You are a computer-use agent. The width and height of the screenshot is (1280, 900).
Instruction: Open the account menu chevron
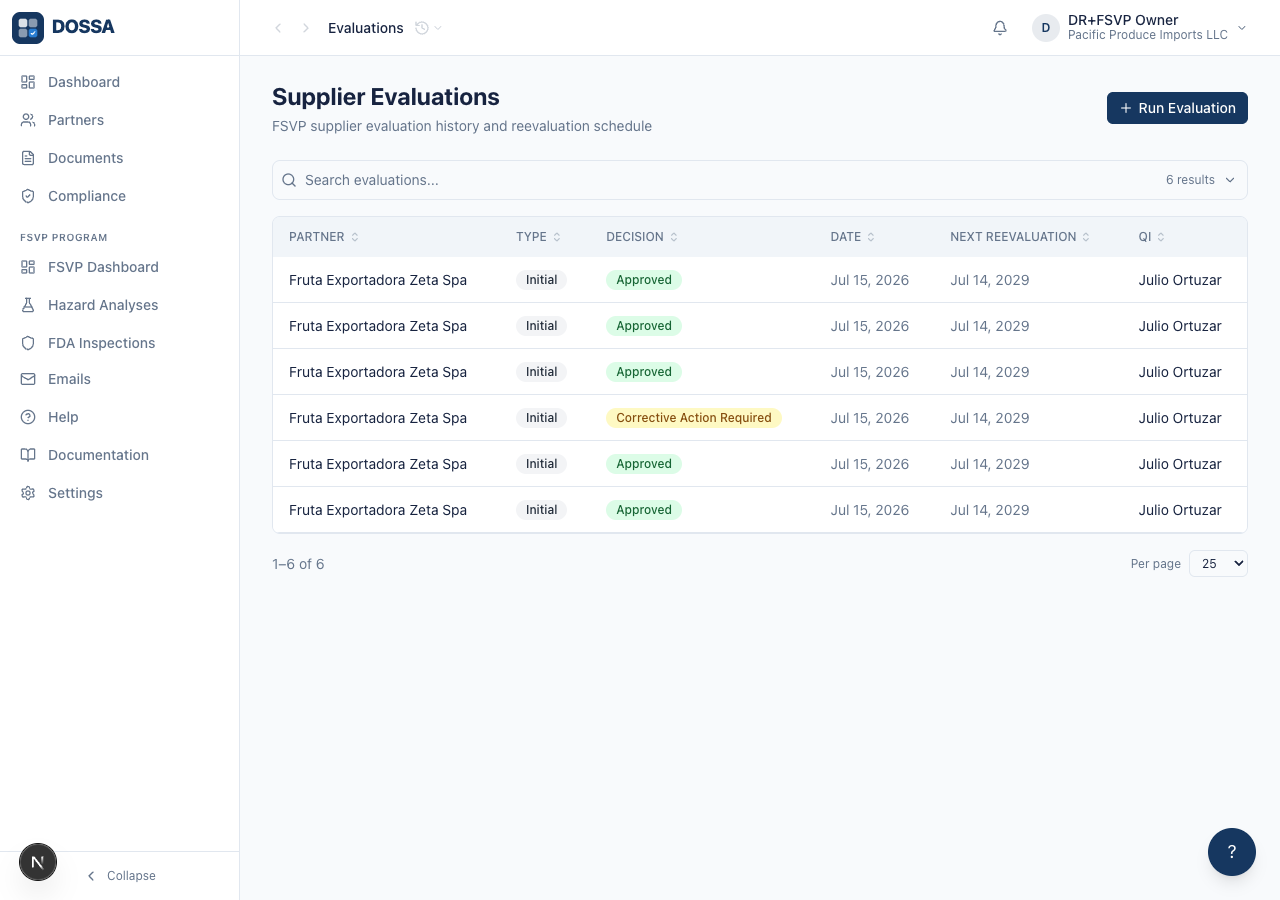[x=1242, y=28]
